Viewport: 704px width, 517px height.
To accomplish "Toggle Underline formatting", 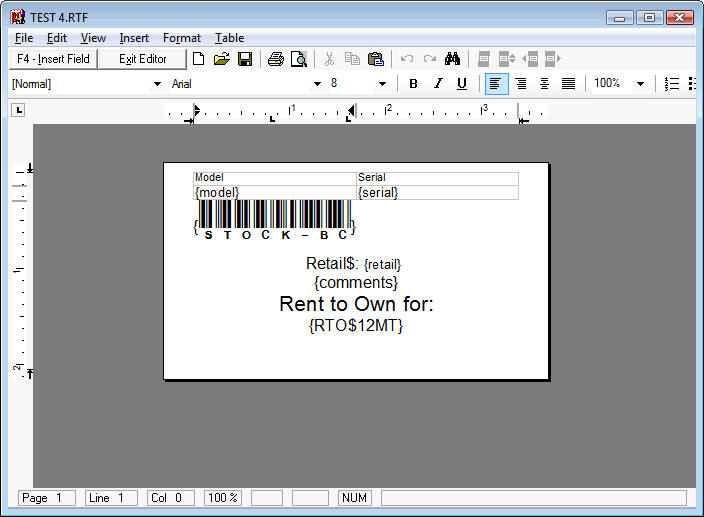I will [461, 84].
